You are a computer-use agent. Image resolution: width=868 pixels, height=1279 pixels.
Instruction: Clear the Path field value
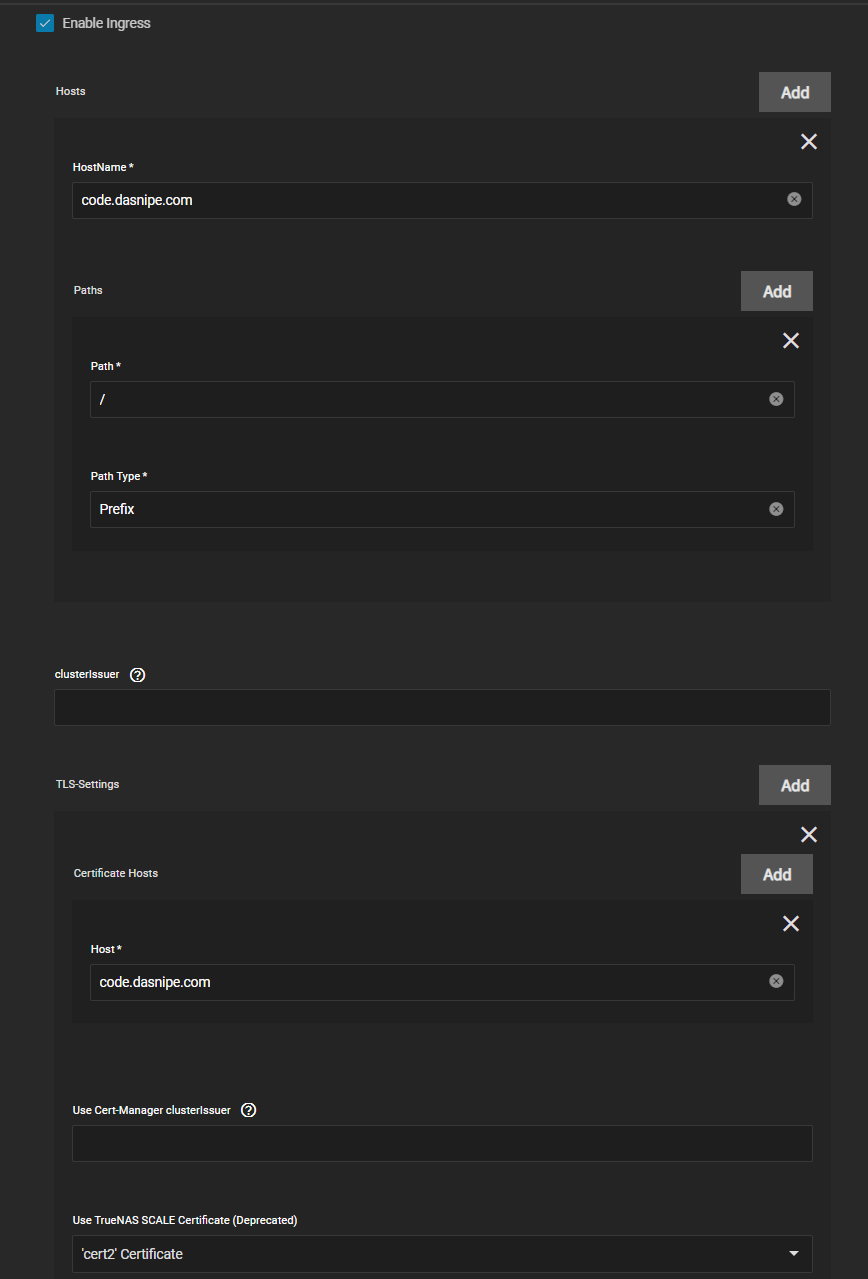coord(776,399)
